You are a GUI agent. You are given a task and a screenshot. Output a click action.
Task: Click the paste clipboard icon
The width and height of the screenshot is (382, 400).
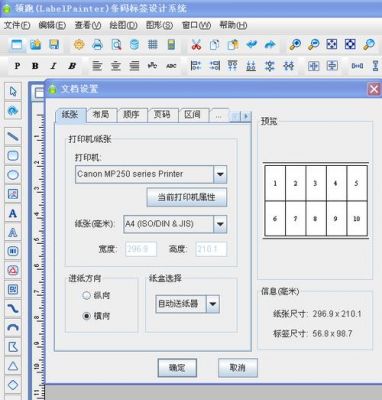pos(233,44)
